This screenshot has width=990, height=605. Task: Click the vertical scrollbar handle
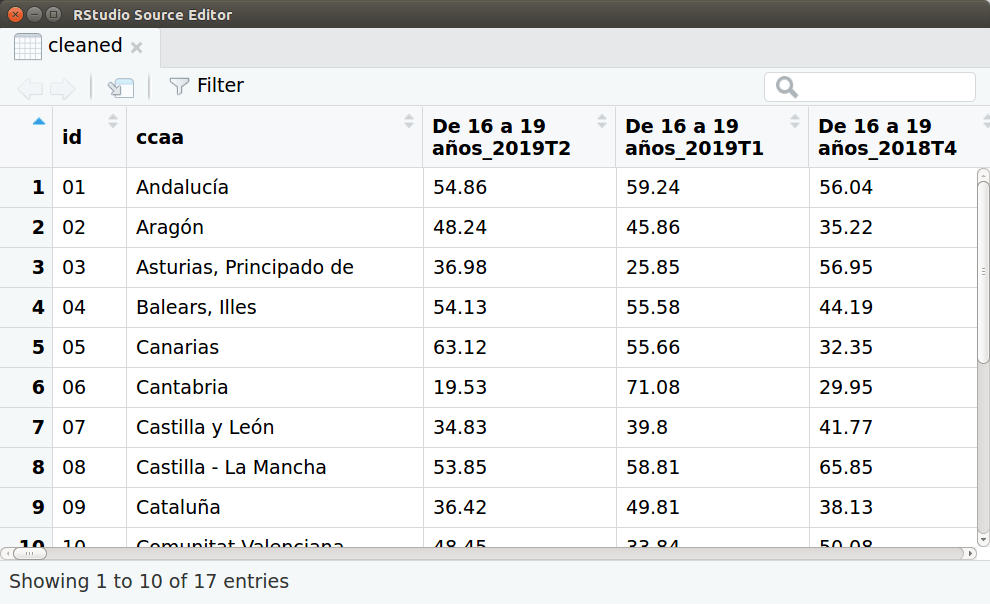click(x=983, y=270)
